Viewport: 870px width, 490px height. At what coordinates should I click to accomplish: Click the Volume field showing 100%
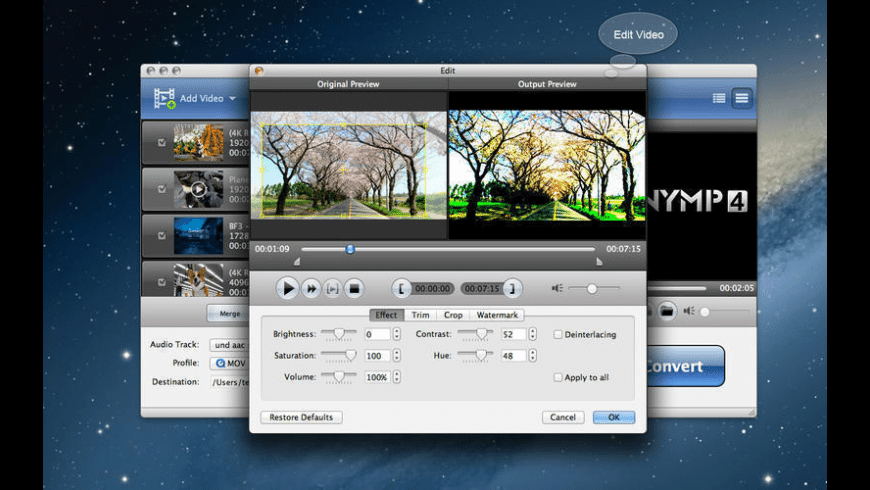[x=377, y=377]
